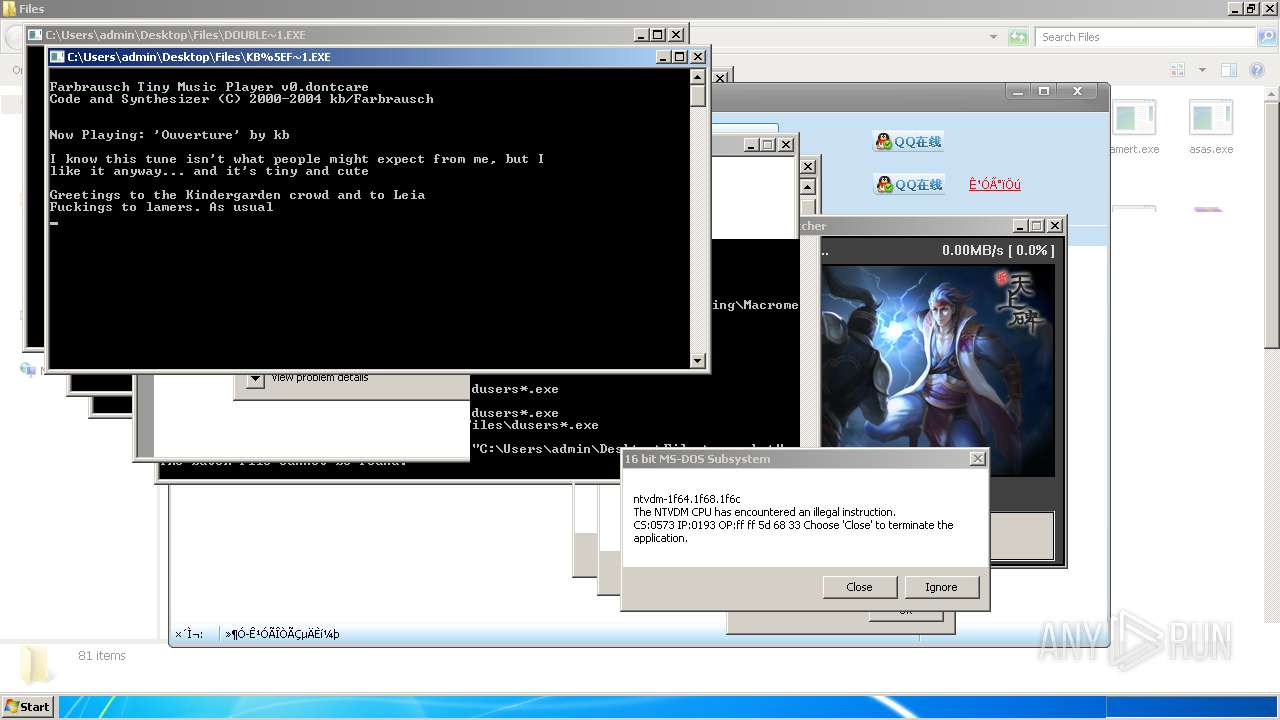Focus the Search Files box
1280x720 pixels.
tap(1144, 37)
